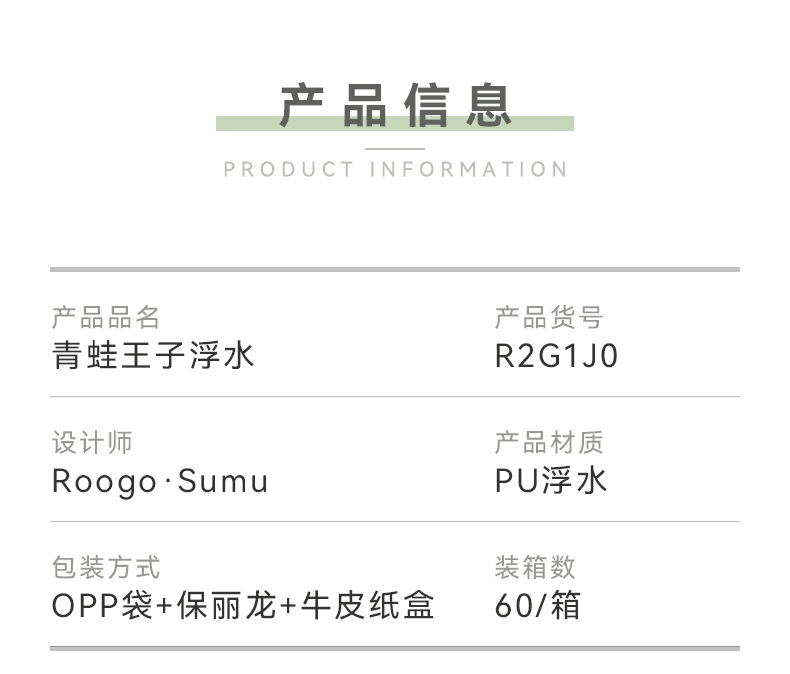Image resolution: width=790 pixels, height=674 pixels.
Task: Select the item number R2G1J0
Action: pos(556,357)
